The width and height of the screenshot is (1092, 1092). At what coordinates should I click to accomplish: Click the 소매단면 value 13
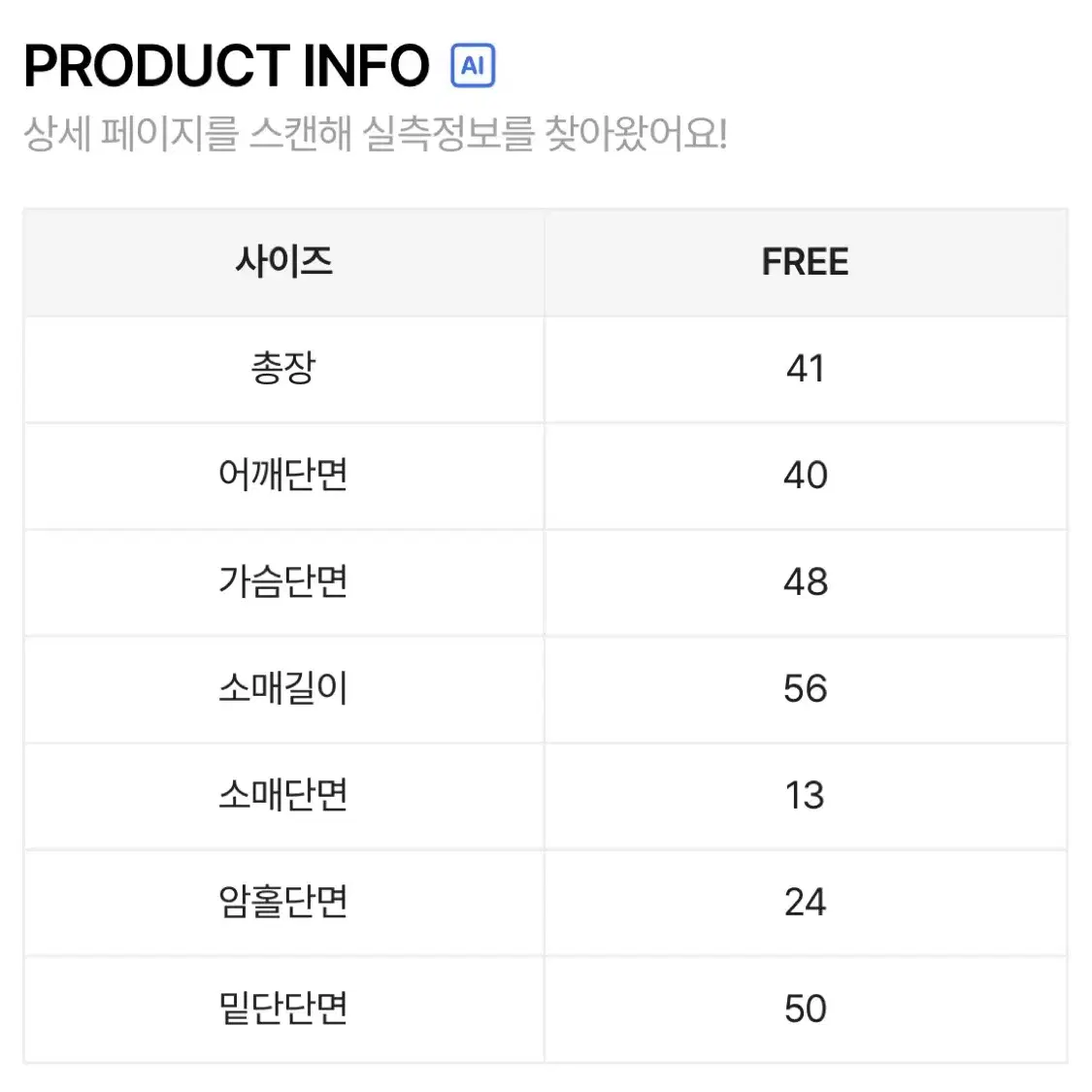(806, 795)
